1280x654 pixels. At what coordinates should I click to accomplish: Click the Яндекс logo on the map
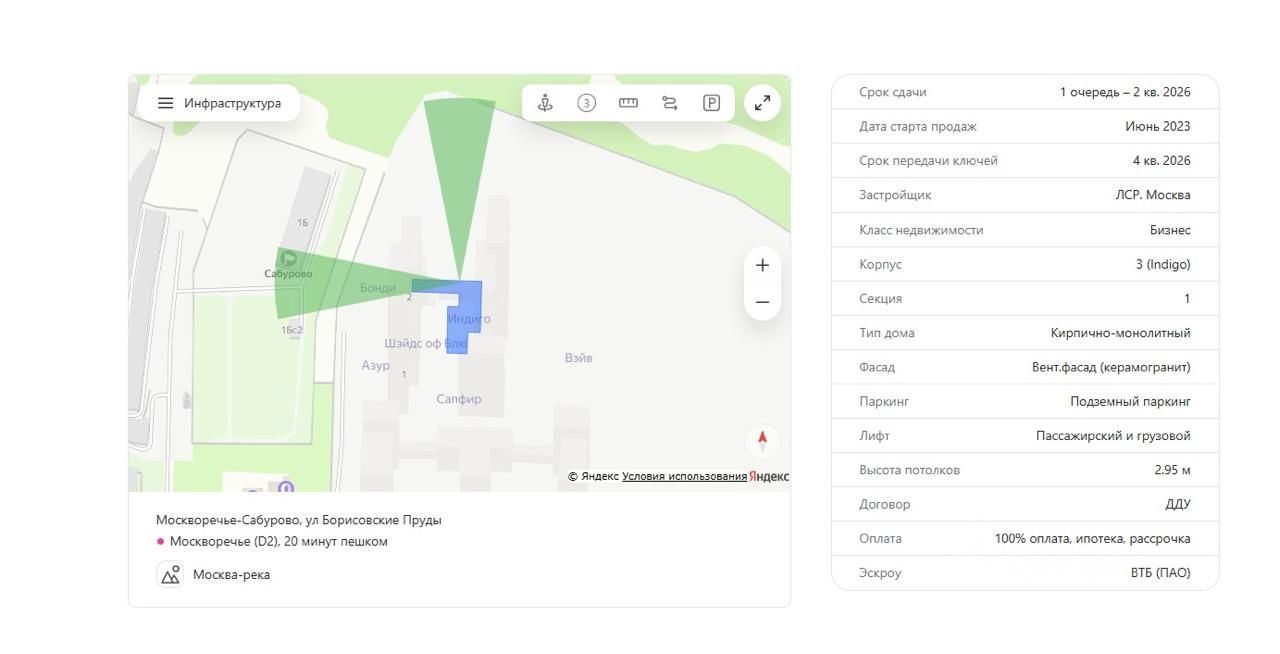pyautogui.click(x=769, y=476)
